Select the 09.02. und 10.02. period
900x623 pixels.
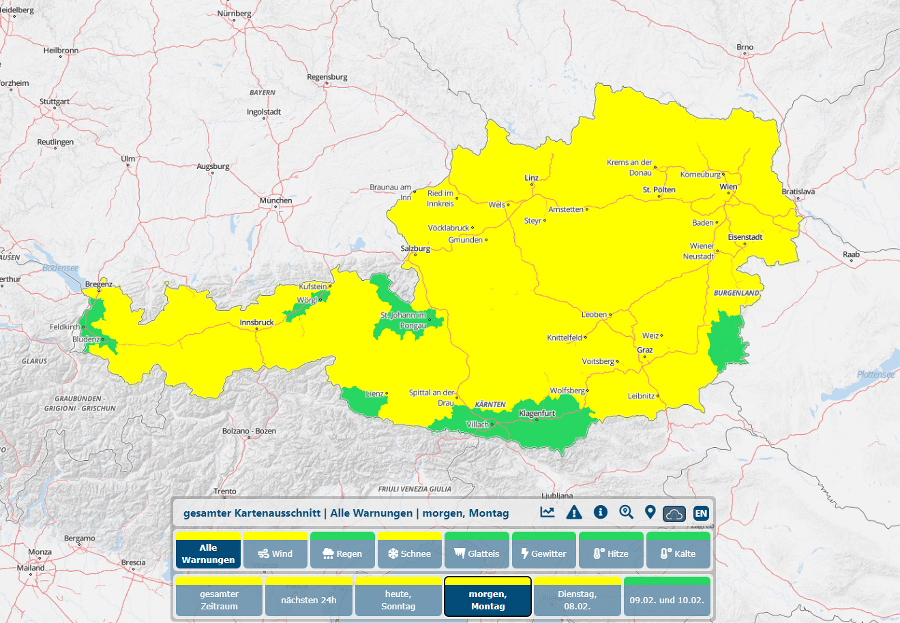[667, 597]
